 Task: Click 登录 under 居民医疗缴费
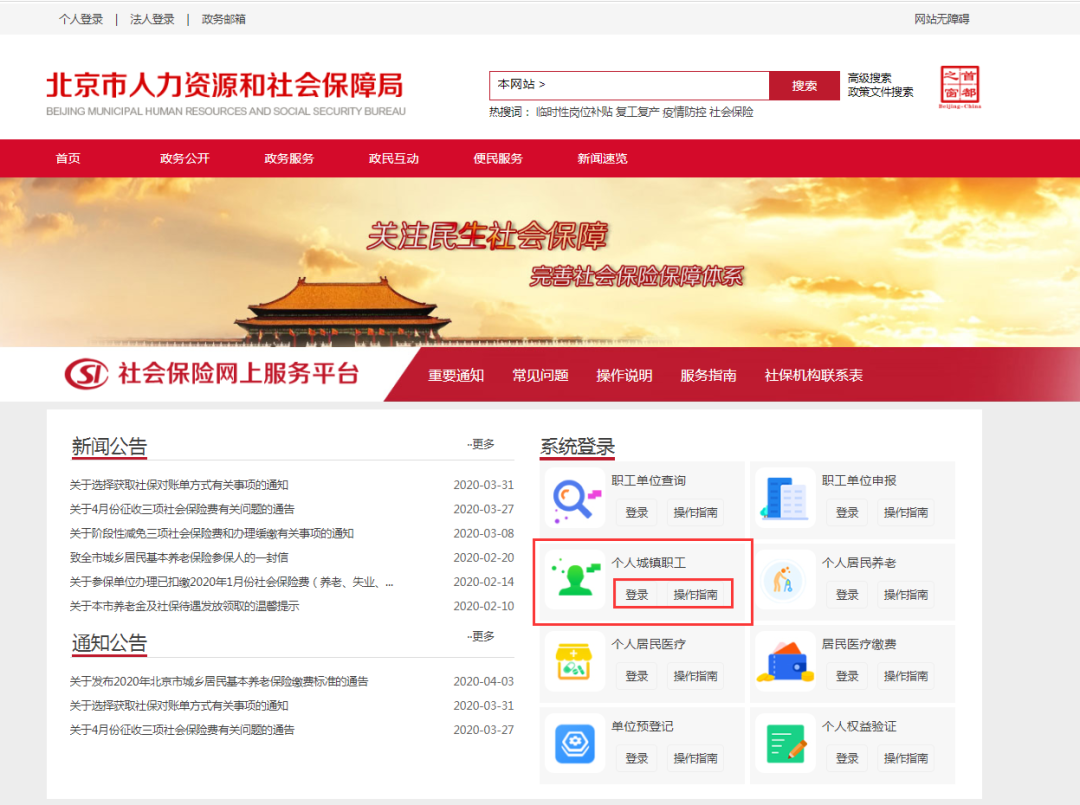click(x=847, y=676)
